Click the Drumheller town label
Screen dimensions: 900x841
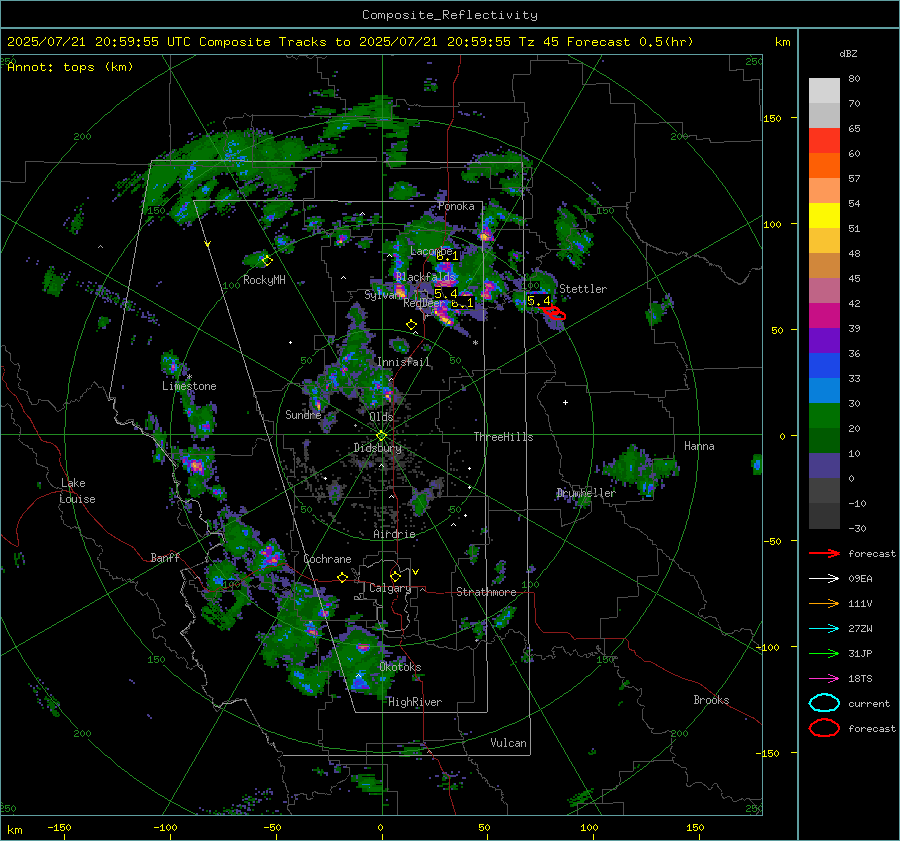coord(586,493)
